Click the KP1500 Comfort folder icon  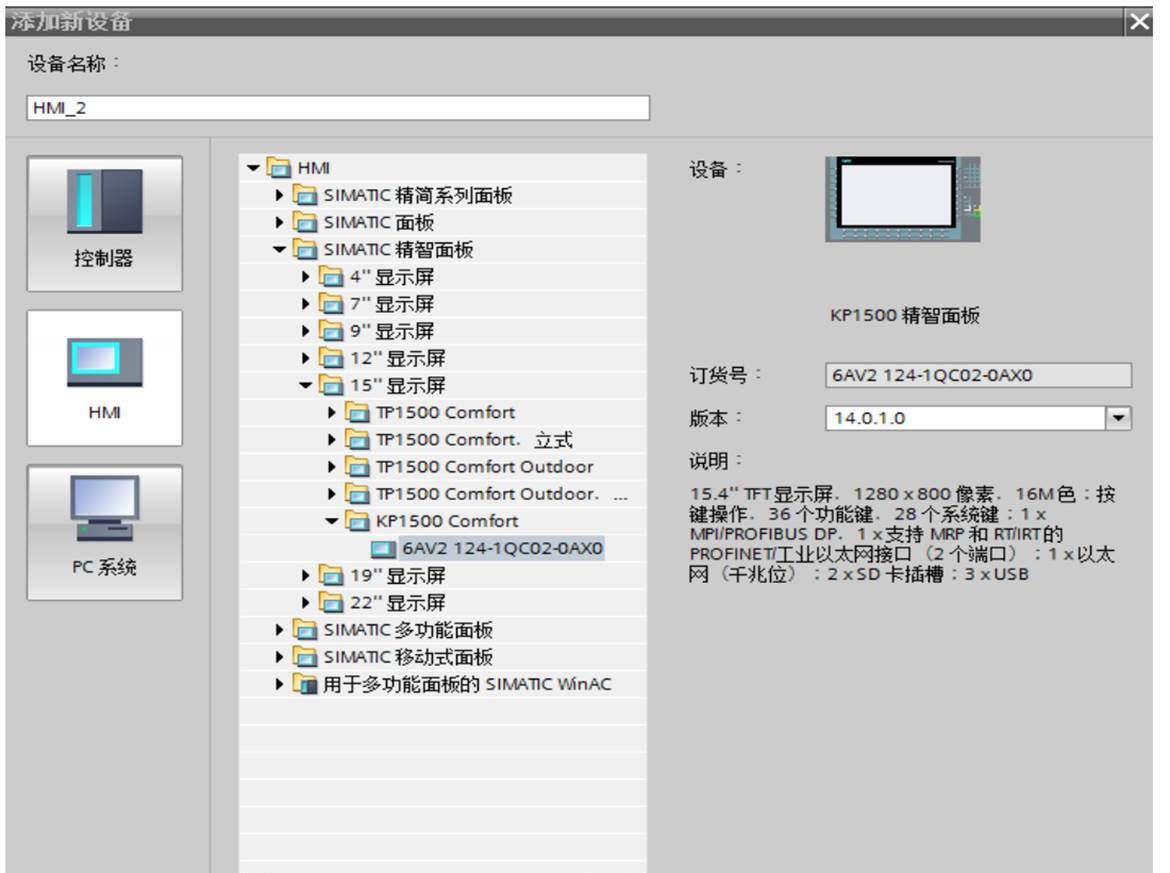[x=358, y=521]
